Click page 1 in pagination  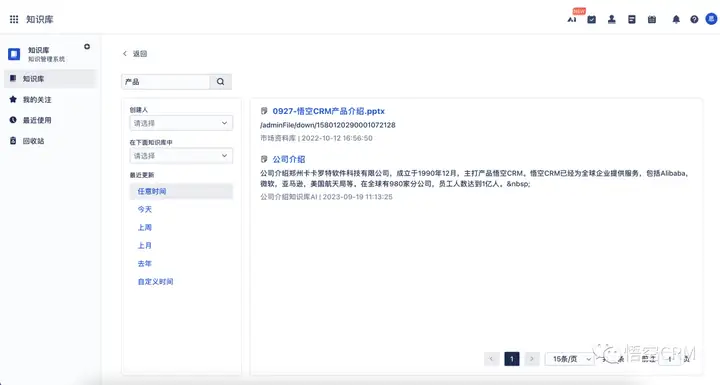(512, 359)
